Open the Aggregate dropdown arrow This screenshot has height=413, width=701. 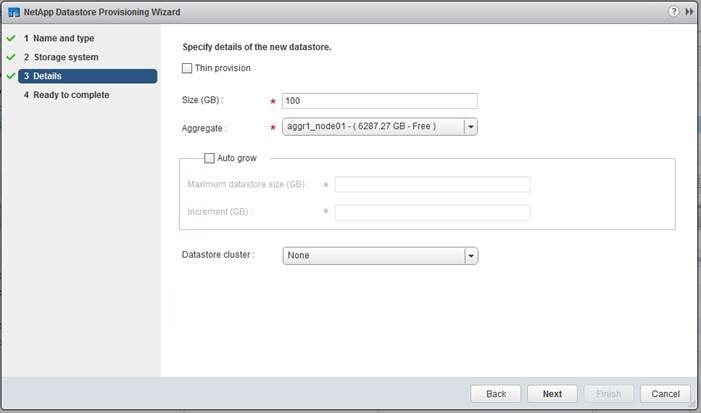[471, 127]
